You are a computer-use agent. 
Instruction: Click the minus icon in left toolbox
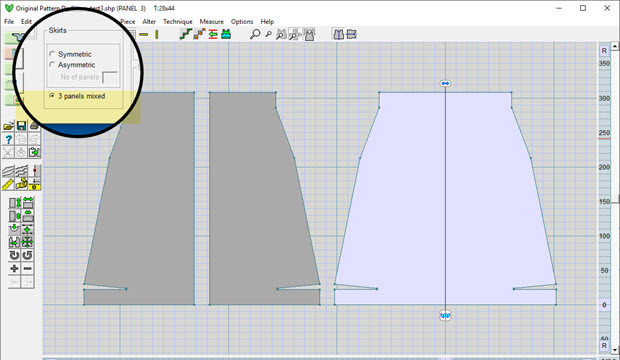(x=27, y=269)
